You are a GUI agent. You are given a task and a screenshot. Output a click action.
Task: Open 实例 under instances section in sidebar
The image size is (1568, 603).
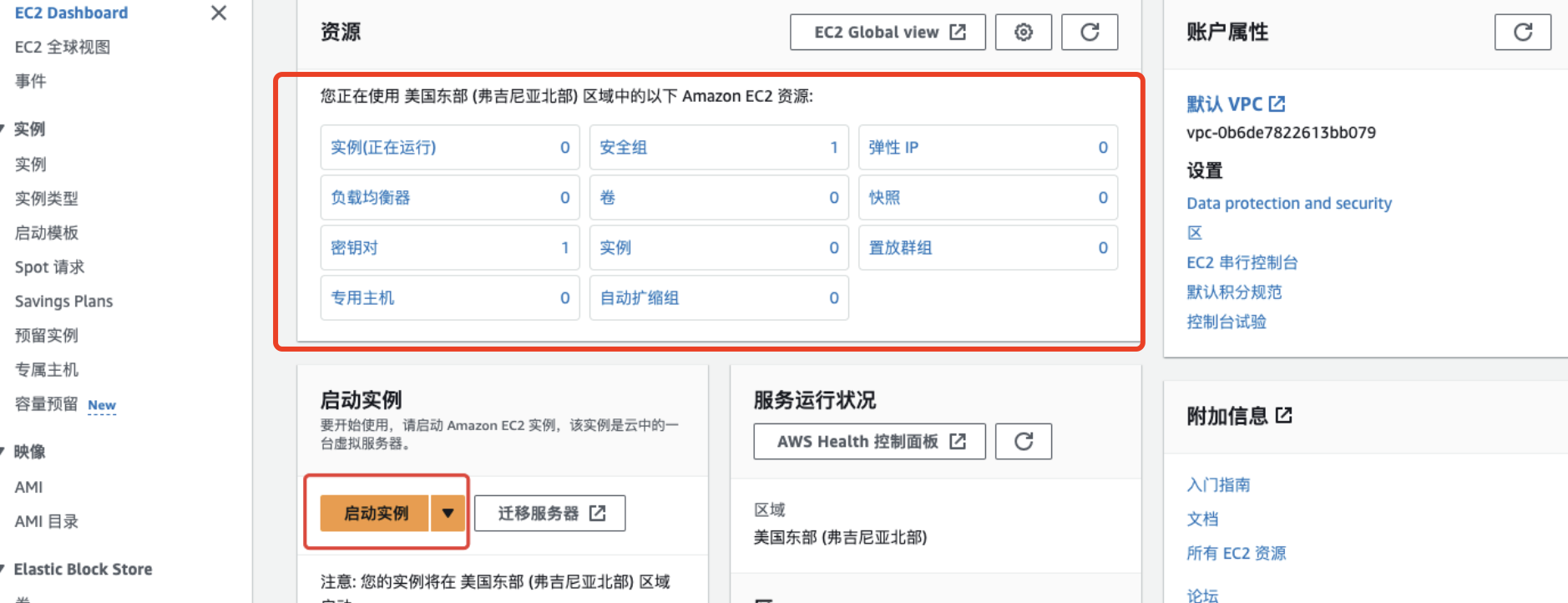31,165
